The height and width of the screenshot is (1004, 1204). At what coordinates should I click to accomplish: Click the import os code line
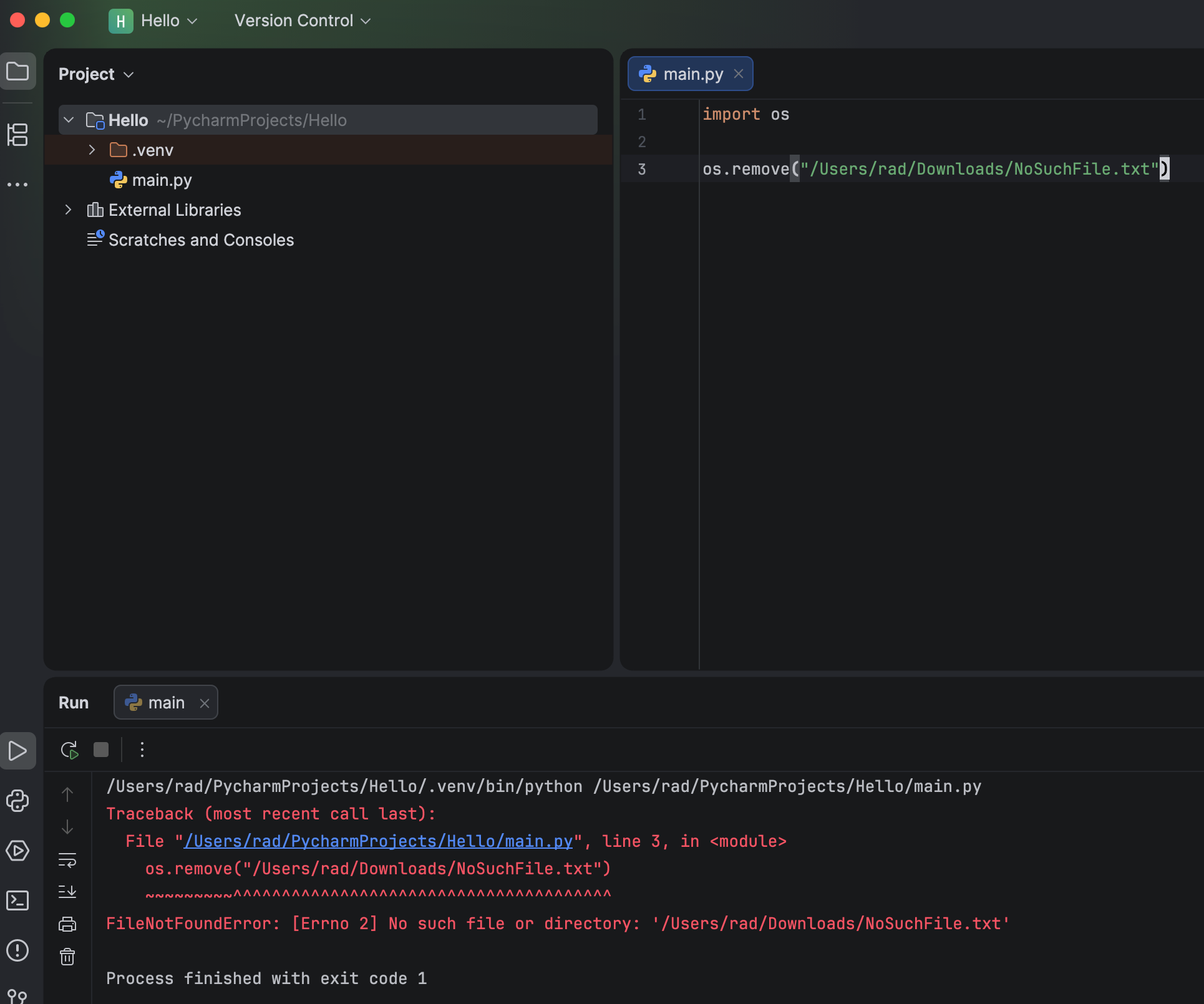[x=746, y=114]
